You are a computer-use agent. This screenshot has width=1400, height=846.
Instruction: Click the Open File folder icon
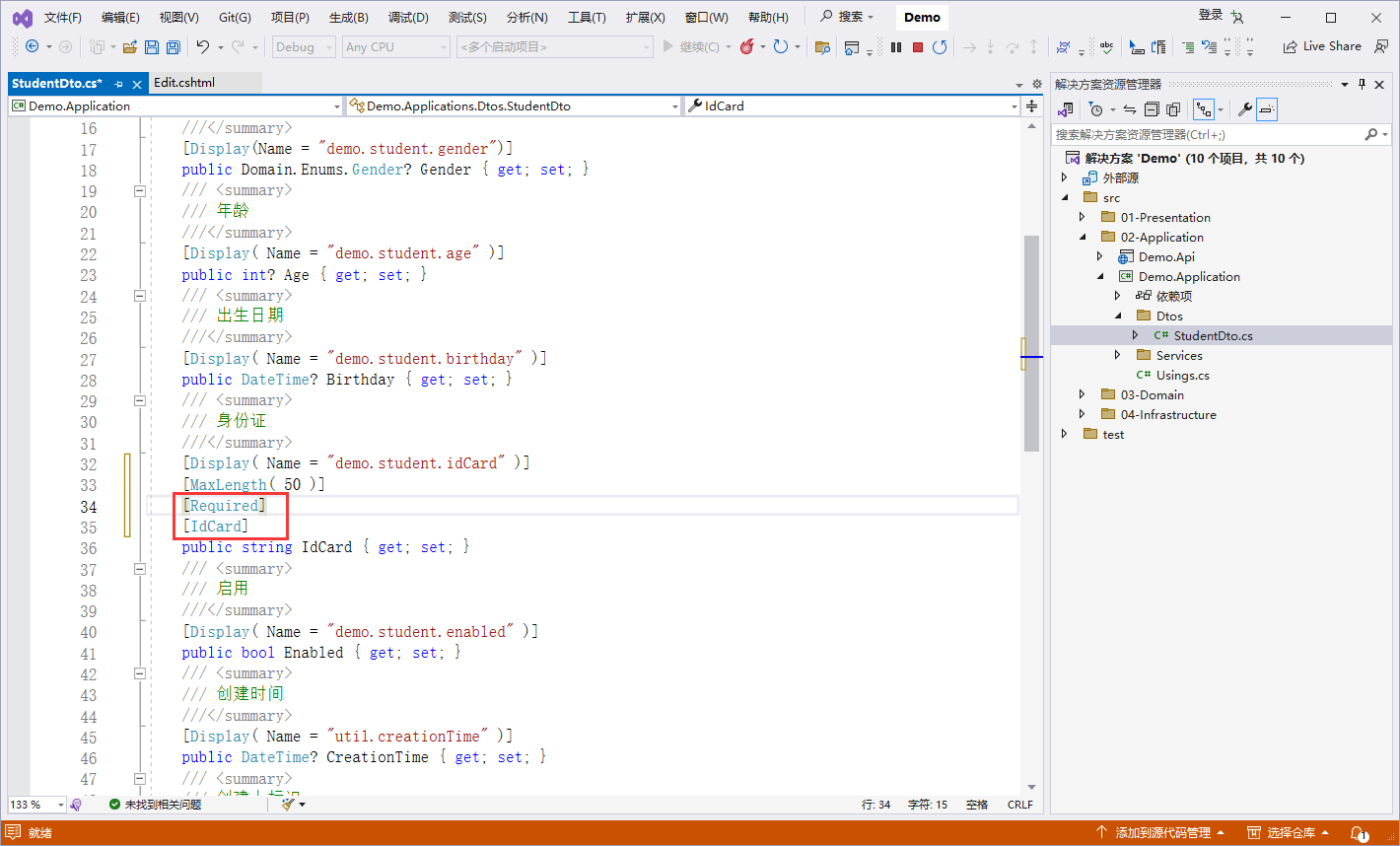click(129, 46)
